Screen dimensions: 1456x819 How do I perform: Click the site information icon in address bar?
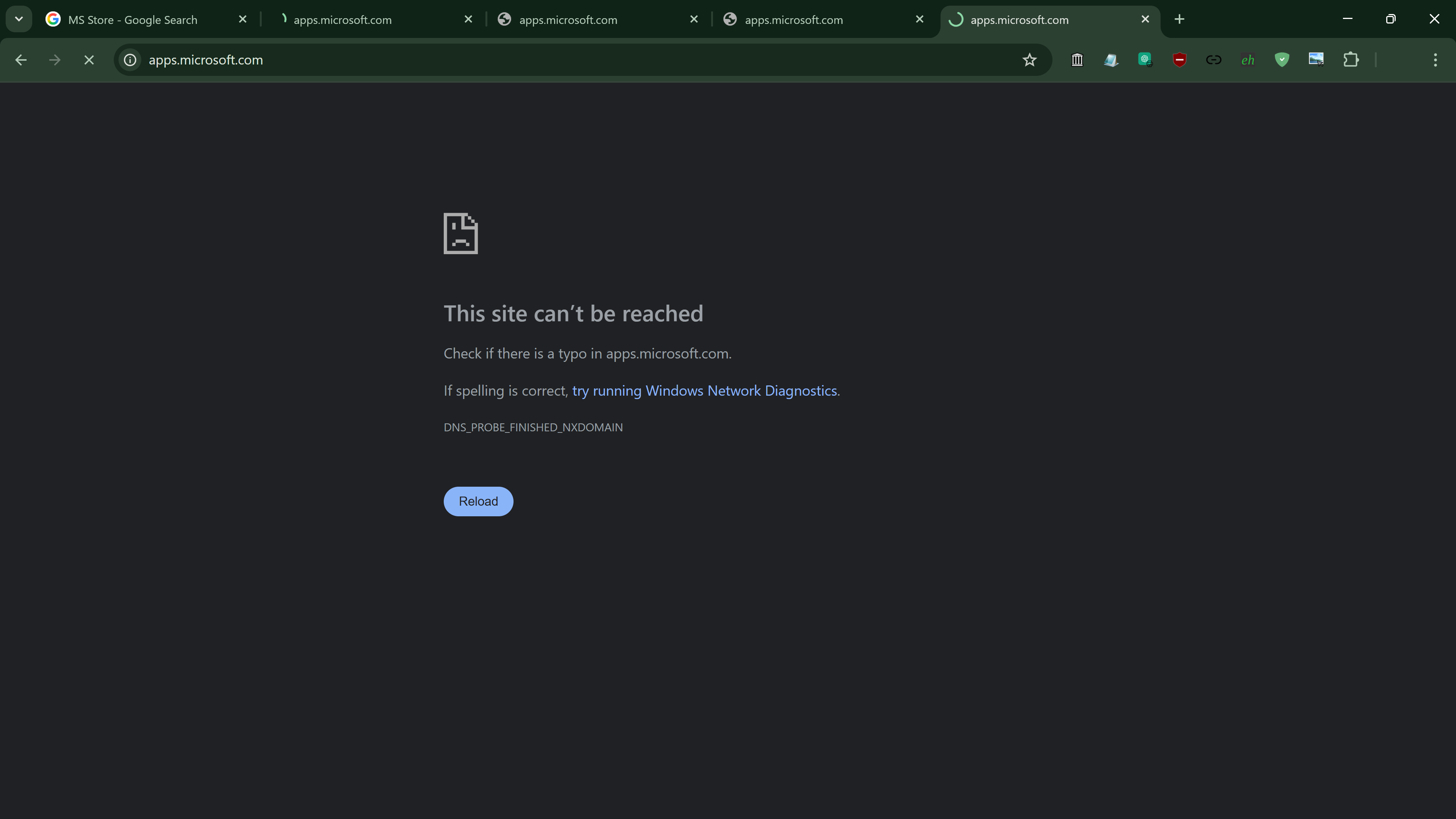130,60
